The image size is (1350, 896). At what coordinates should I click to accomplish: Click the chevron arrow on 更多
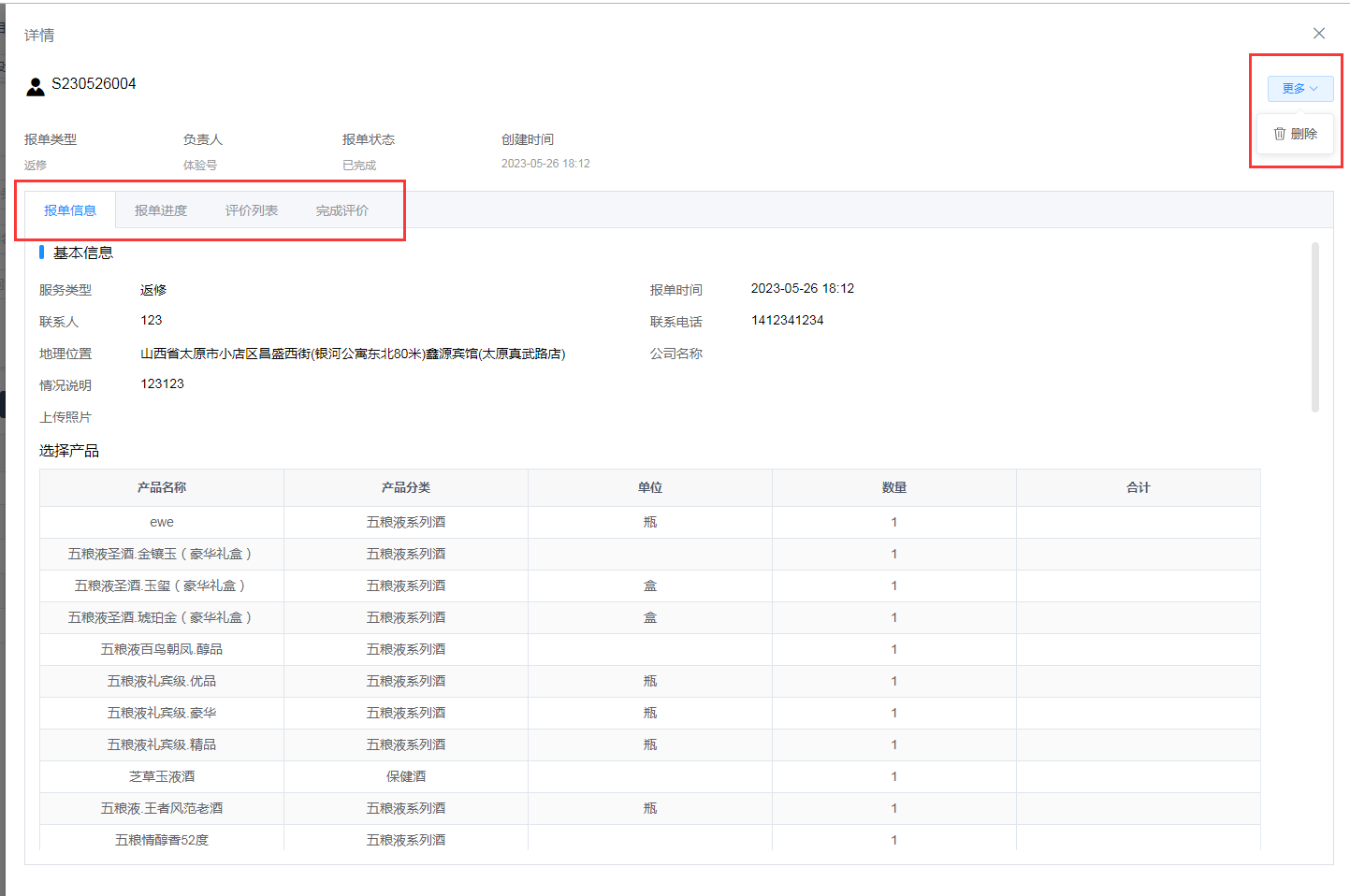1314,89
